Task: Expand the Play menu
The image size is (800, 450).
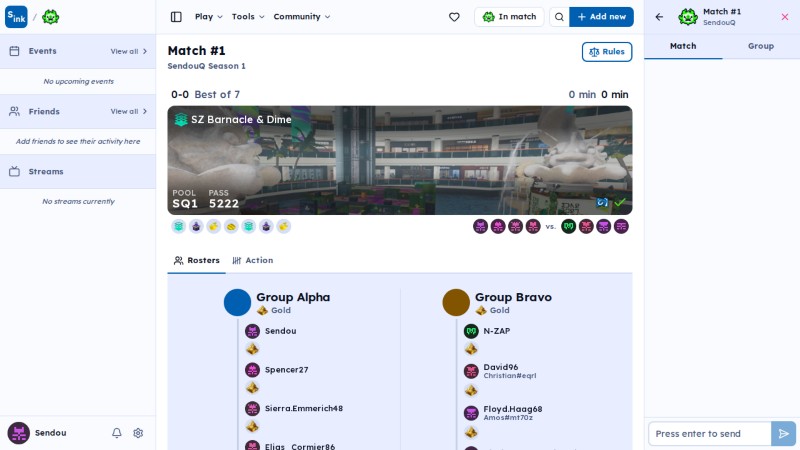Action: tap(209, 17)
